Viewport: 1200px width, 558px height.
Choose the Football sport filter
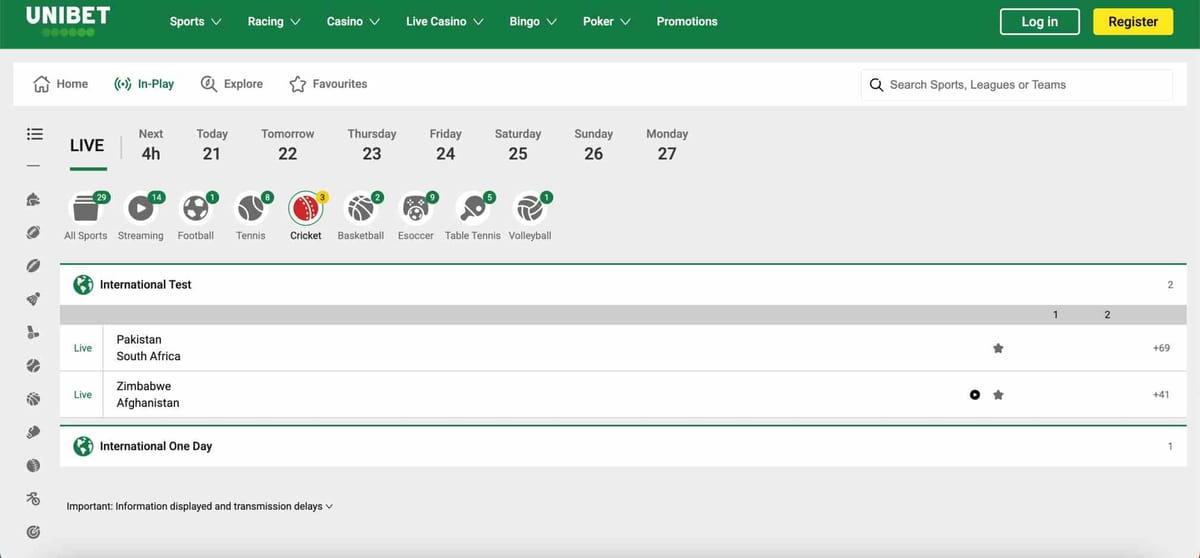[196, 215]
